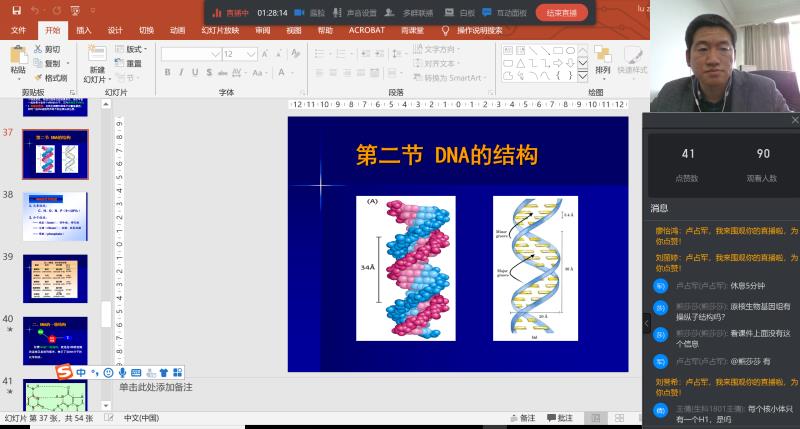Switch to the 插入 ribbon tab

[x=84, y=31]
